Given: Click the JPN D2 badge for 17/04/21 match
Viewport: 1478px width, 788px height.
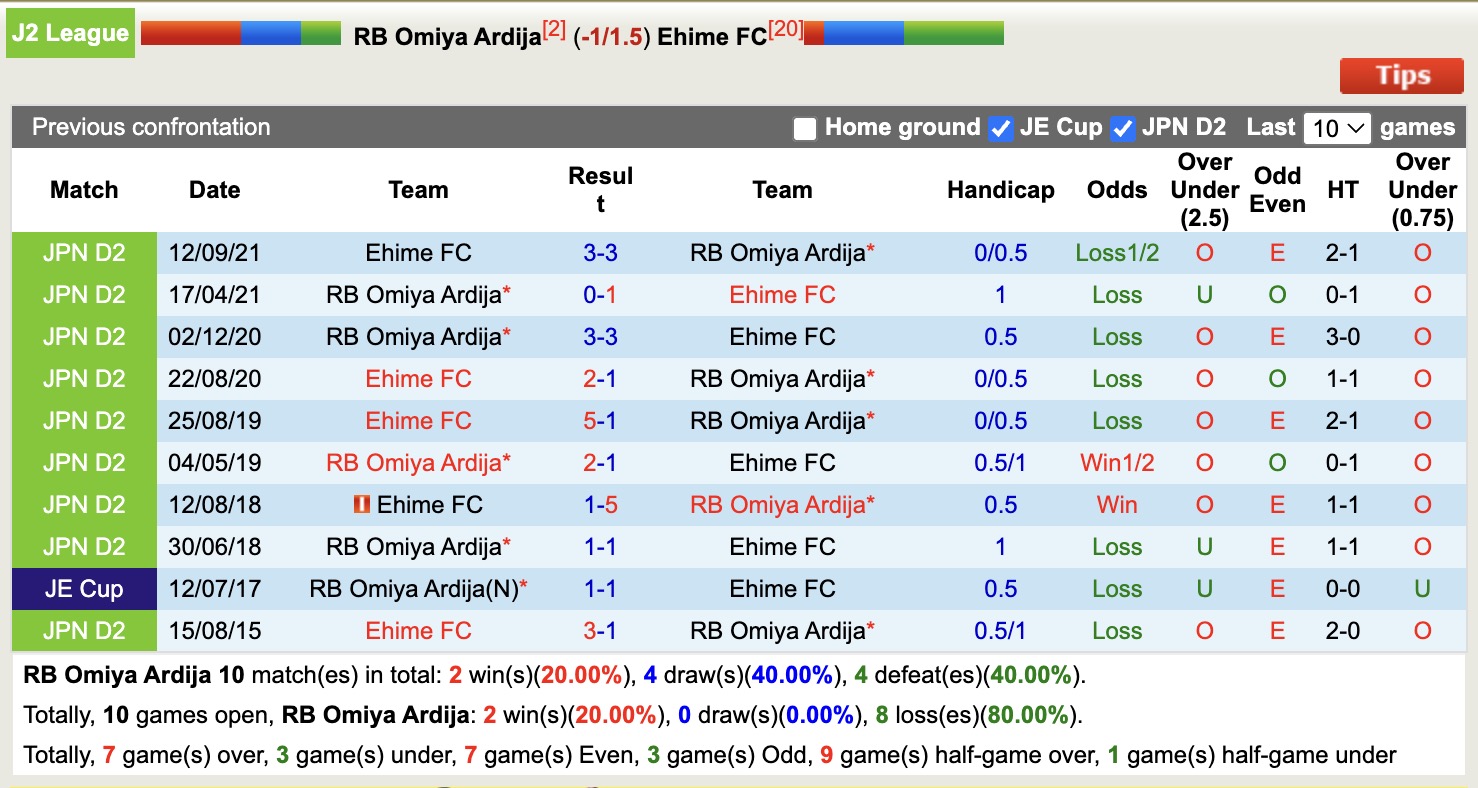Looking at the screenshot, I should click(x=83, y=294).
